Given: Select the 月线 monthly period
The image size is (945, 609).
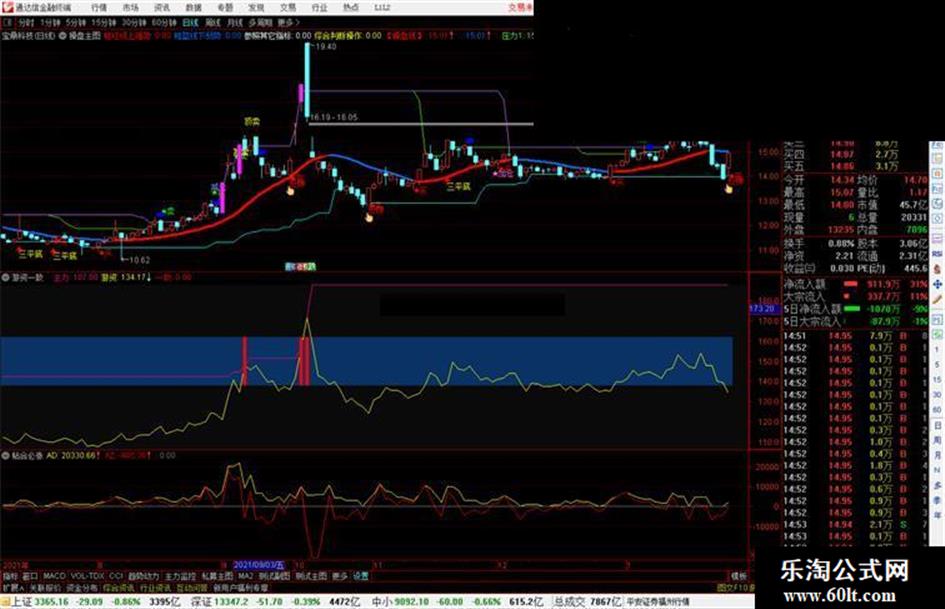Looking at the screenshot, I should [234, 23].
